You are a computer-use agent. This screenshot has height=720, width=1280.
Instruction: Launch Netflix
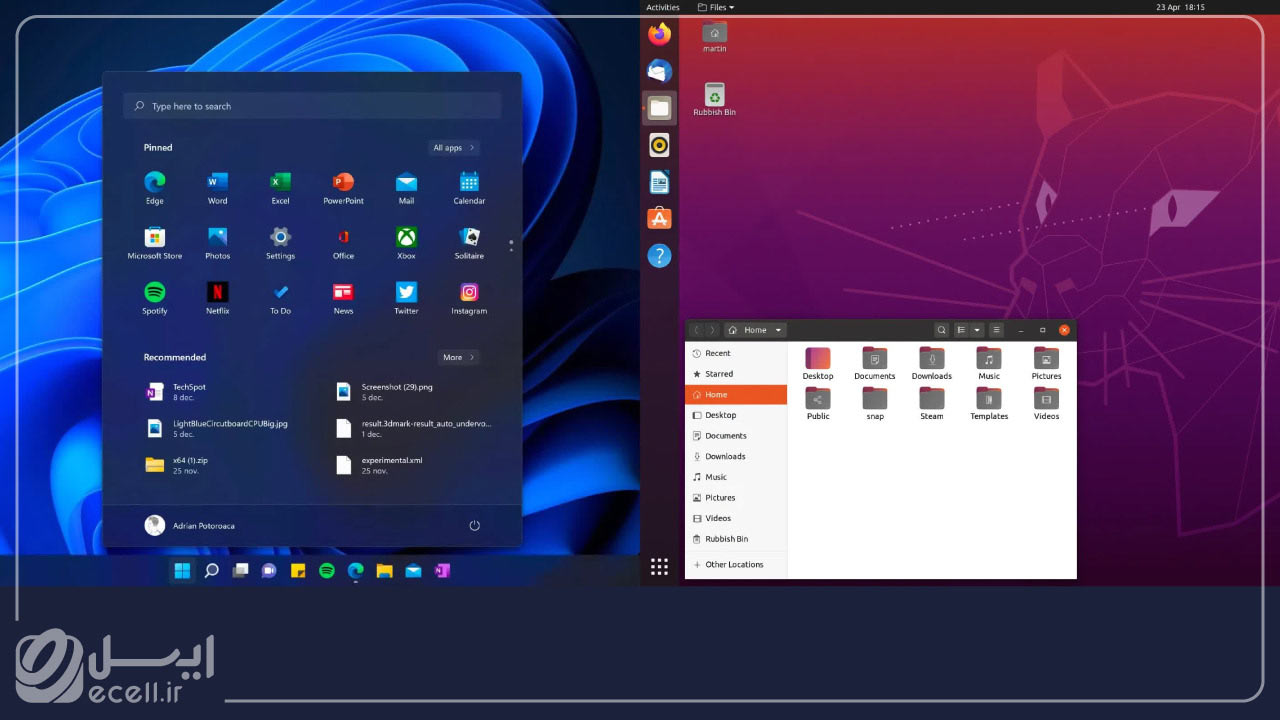217,297
